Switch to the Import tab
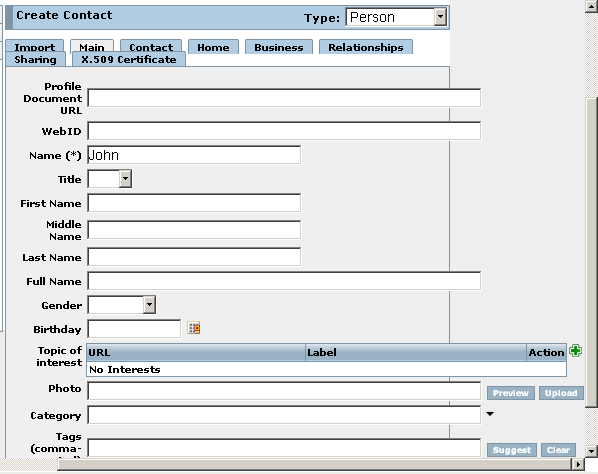The image size is (598, 474). (x=35, y=47)
